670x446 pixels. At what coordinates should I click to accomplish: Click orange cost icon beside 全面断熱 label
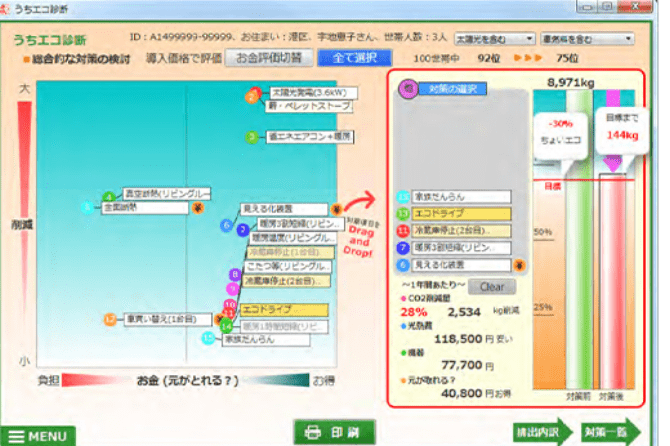click(197, 208)
